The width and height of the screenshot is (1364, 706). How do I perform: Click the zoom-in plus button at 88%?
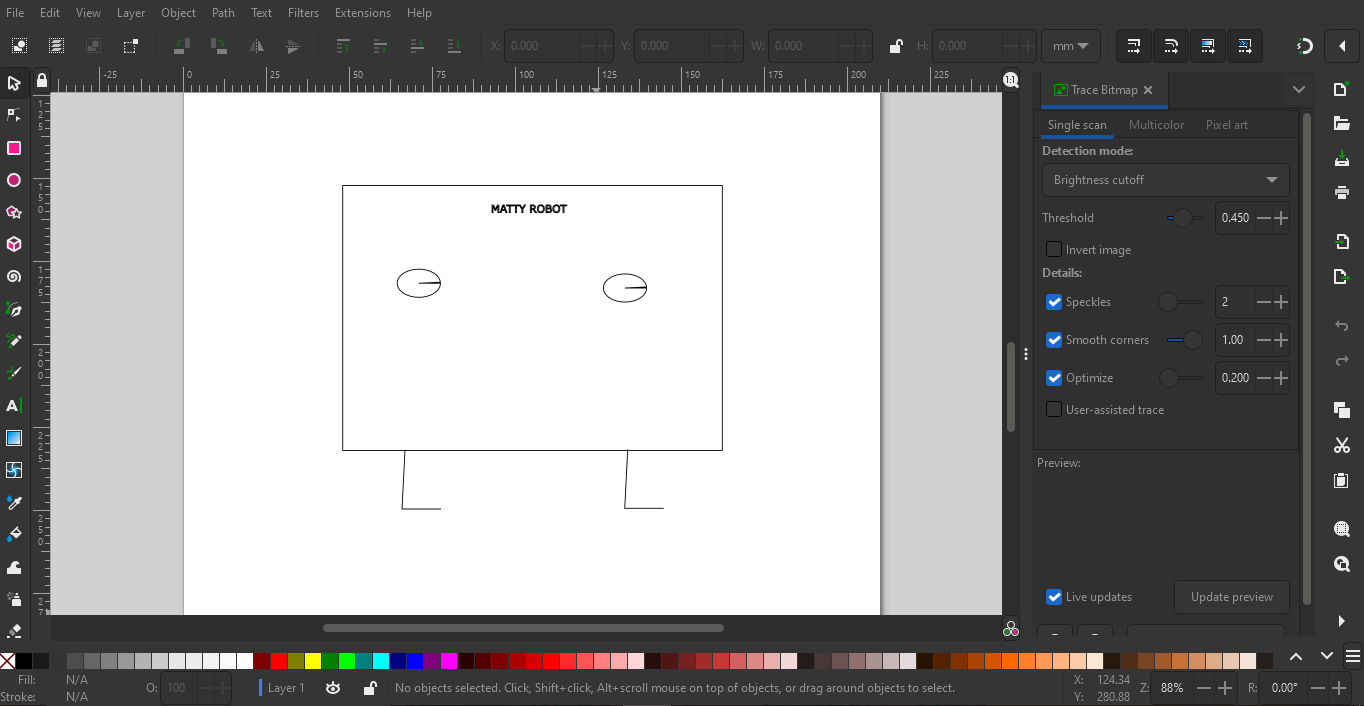pyautogui.click(x=1225, y=688)
